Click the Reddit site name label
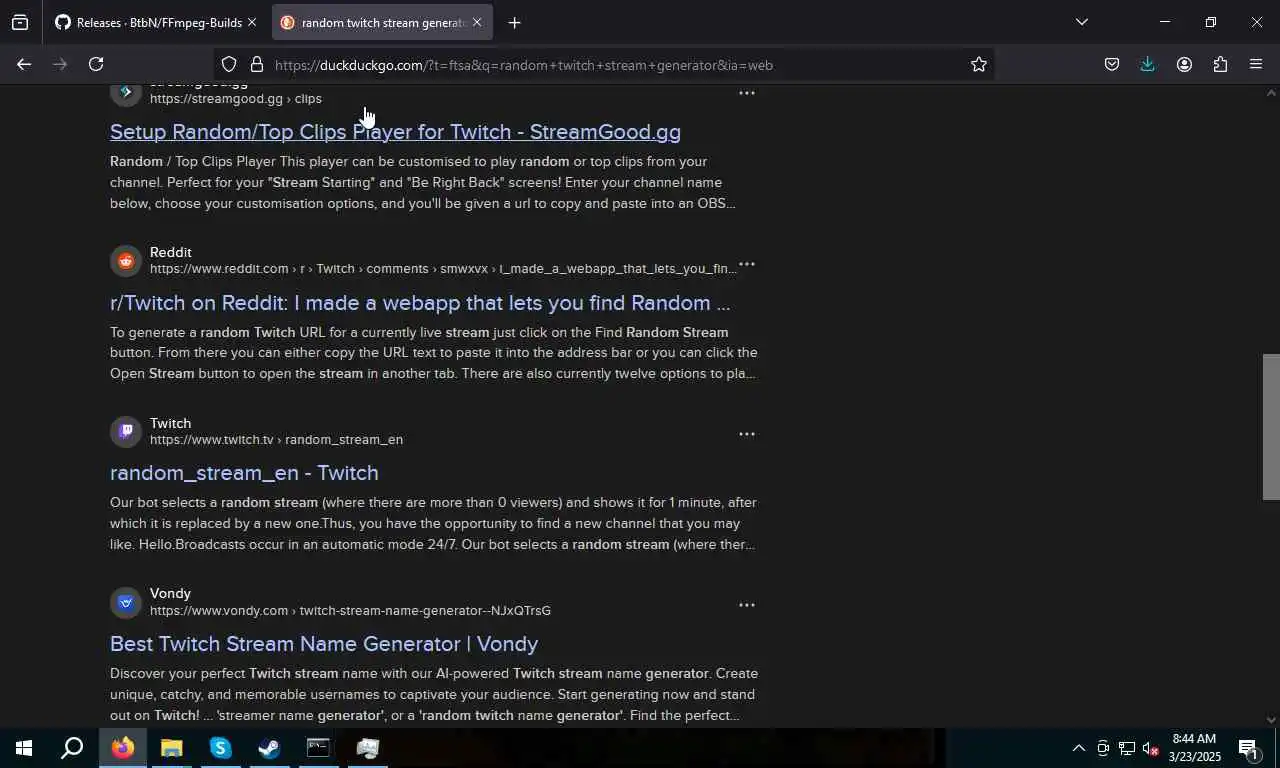Image resolution: width=1280 pixels, height=768 pixels. coord(171,252)
